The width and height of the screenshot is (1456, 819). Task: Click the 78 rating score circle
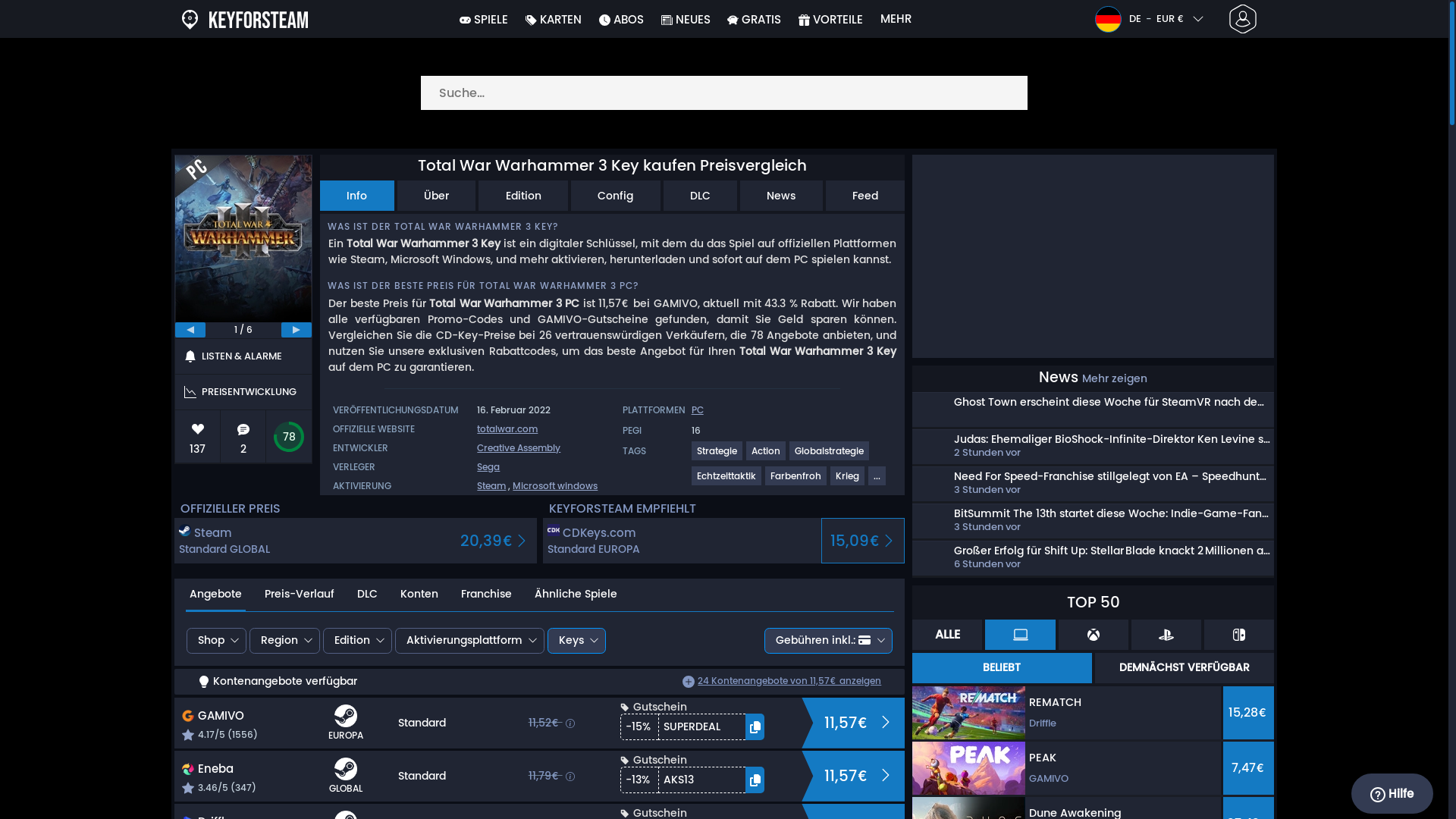(x=289, y=437)
